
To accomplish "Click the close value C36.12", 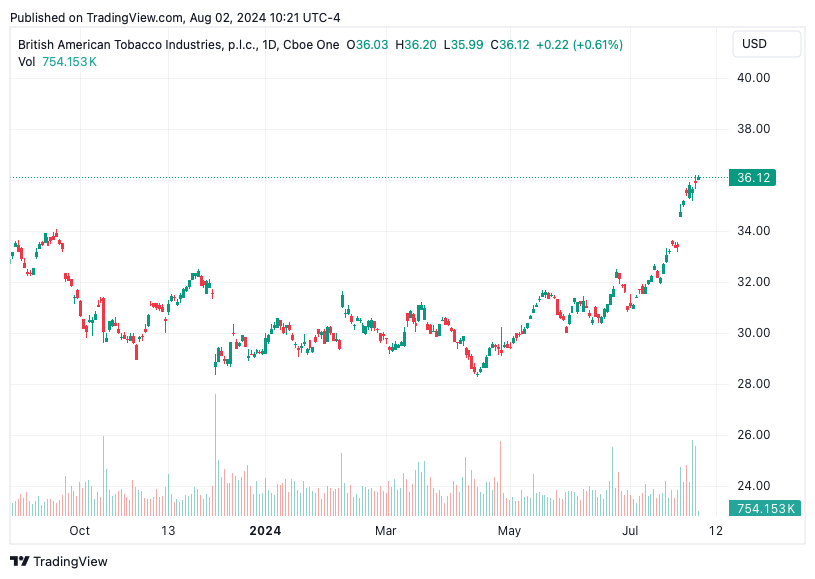I will click(x=510, y=45).
